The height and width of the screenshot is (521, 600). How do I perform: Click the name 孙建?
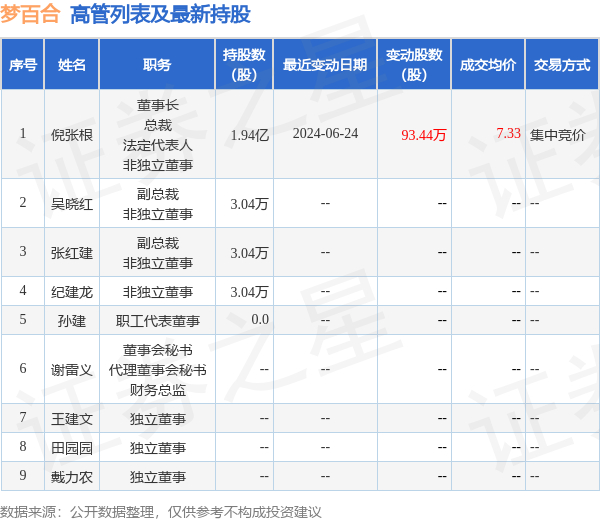(x=72, y=321)
